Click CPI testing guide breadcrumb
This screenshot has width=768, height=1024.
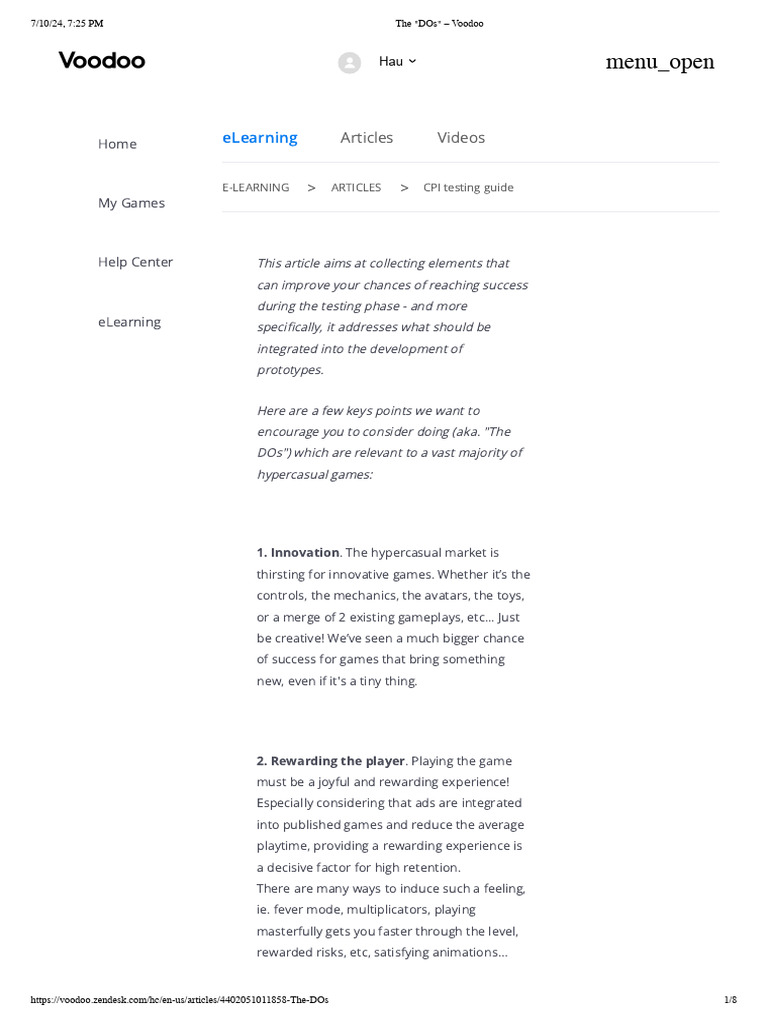pos(468,188)
